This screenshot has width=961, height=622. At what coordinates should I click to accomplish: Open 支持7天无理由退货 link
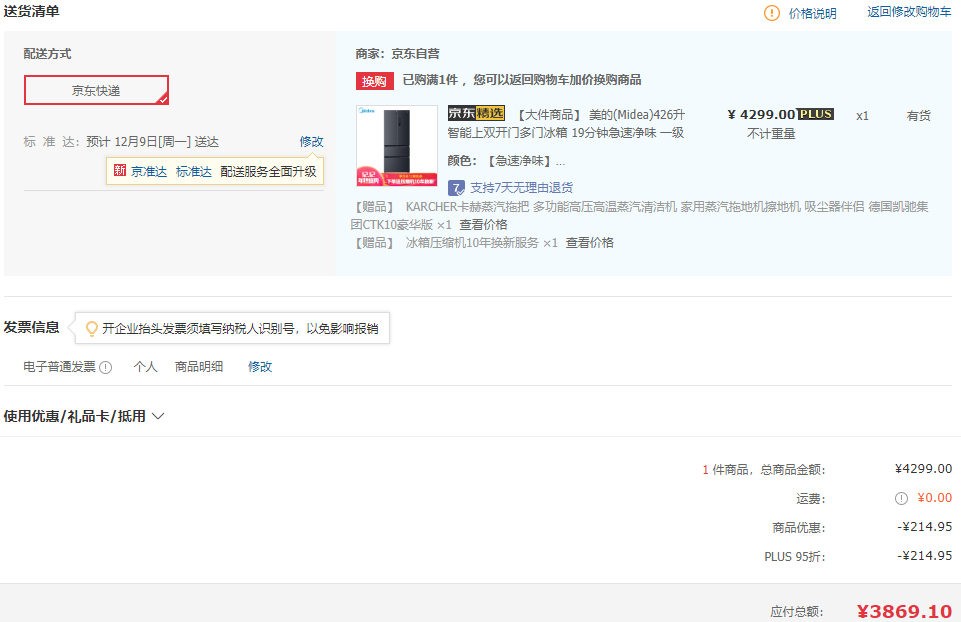521,188
